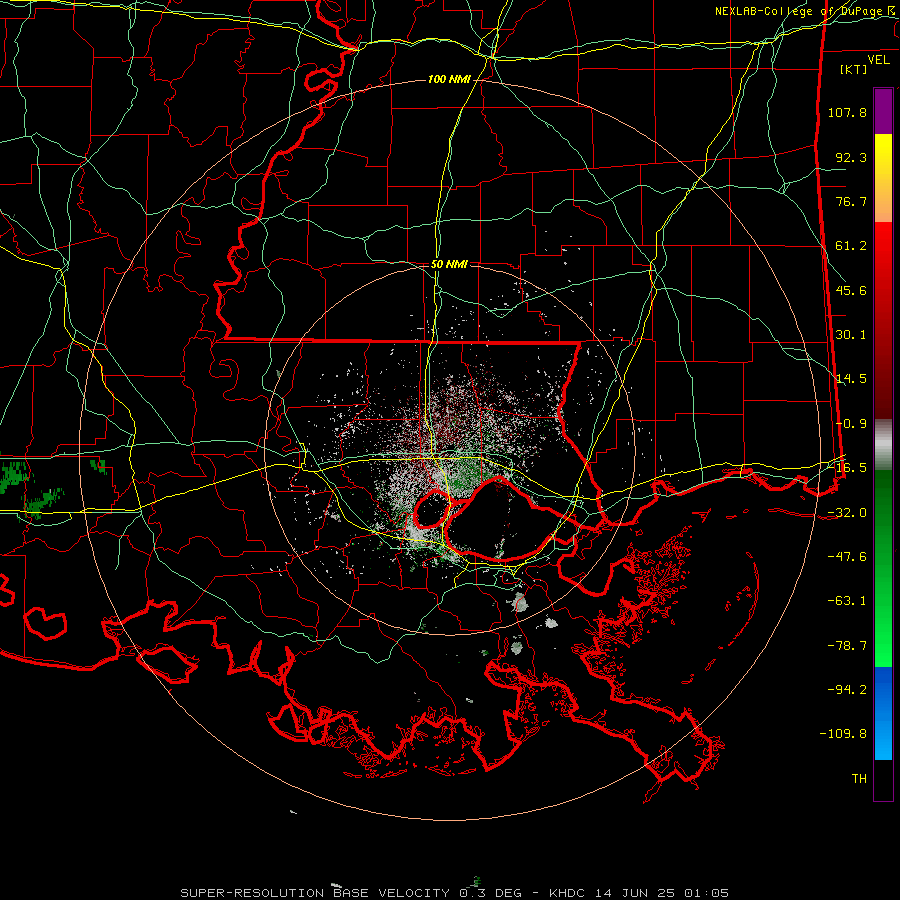Select the -63.1 scale label
Screen dimensions: 900x900
(847, 601)
